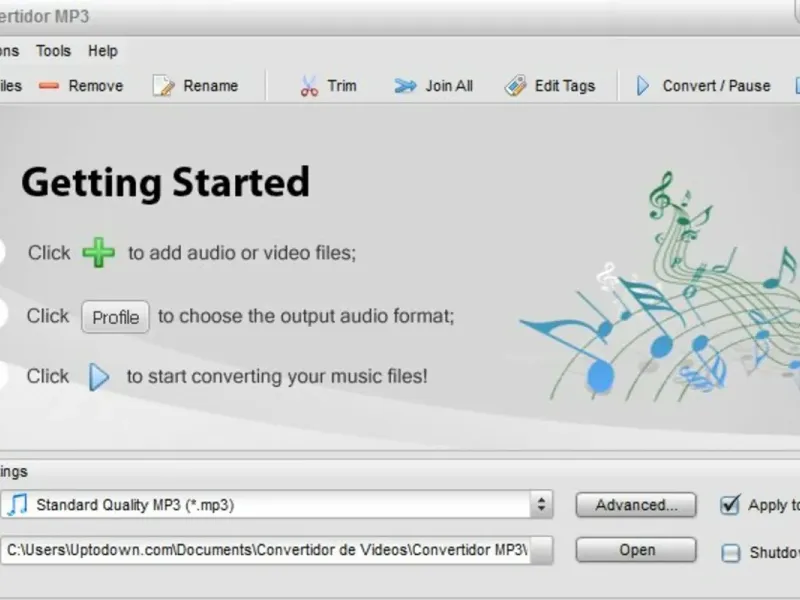The height and width of the screenshot is (600, 800).
Task: Expand the Standard Quality MP3 profile dropdown
Action: tap(276, 505)
